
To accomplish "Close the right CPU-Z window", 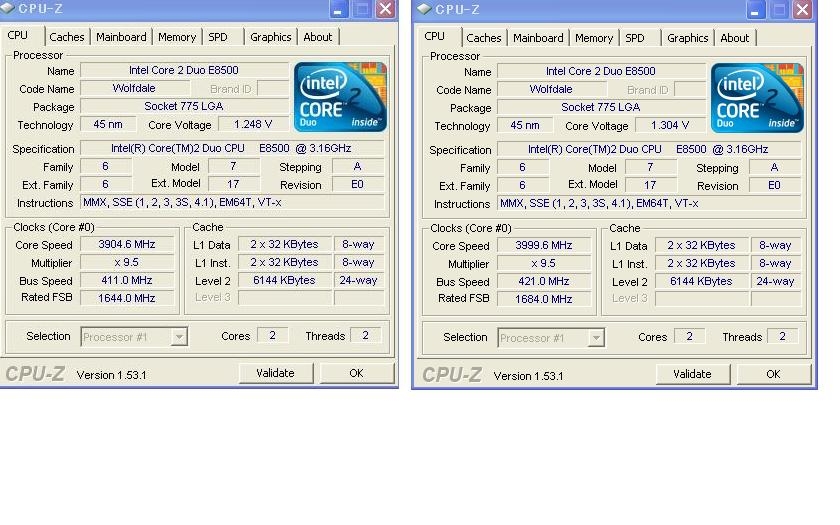I will pyautogui.click(x=802, y=10).
